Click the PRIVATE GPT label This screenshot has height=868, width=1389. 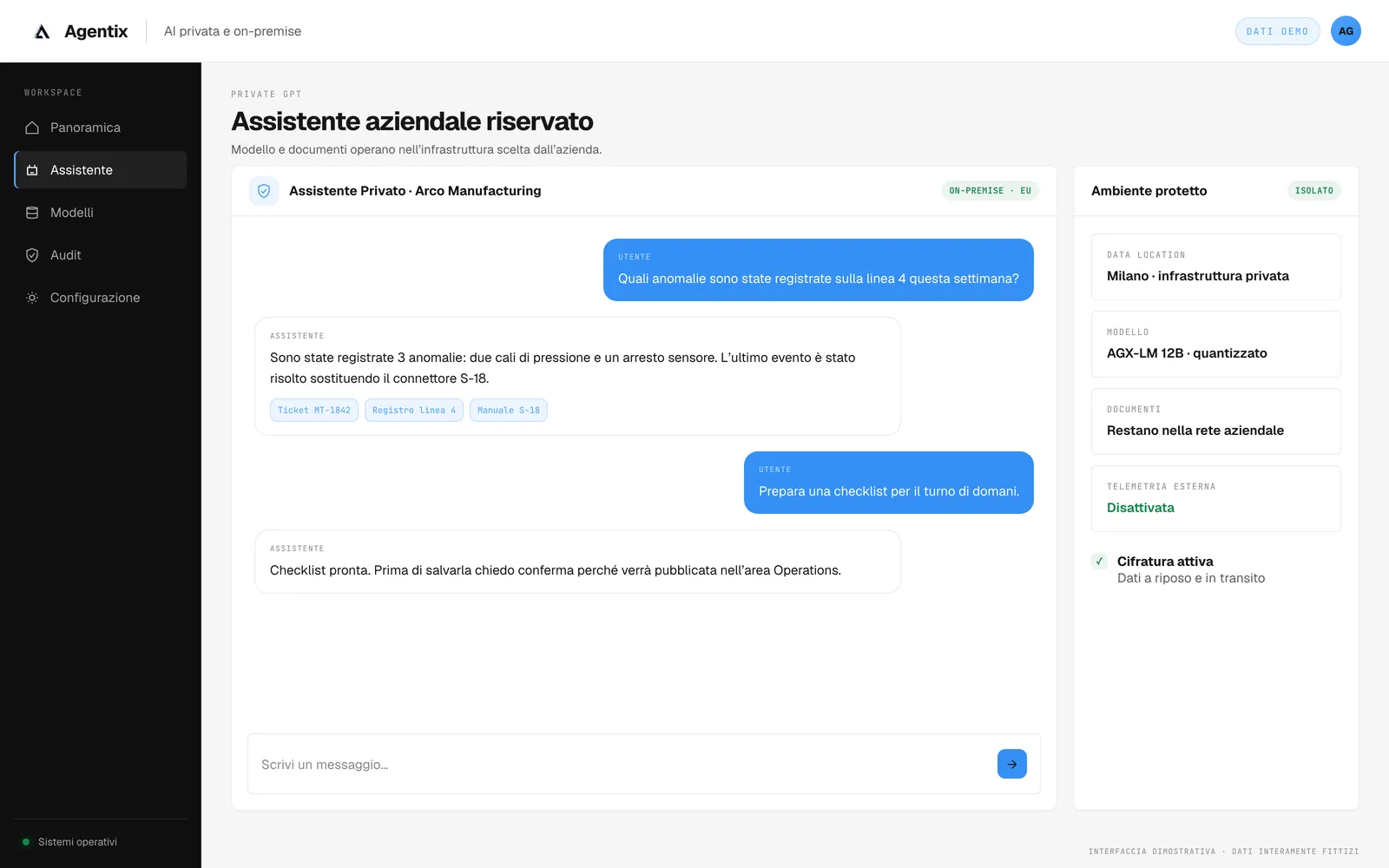pos(267,94)
